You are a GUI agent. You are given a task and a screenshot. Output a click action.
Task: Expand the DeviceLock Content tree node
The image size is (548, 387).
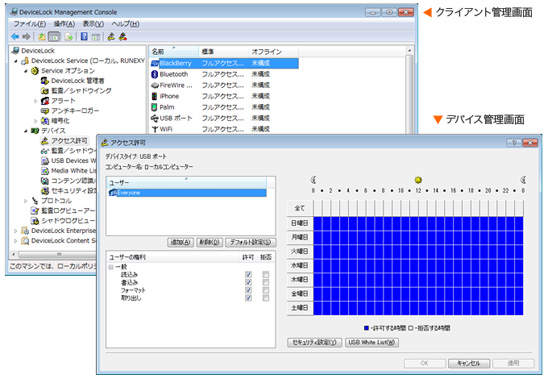click(15, 241)
